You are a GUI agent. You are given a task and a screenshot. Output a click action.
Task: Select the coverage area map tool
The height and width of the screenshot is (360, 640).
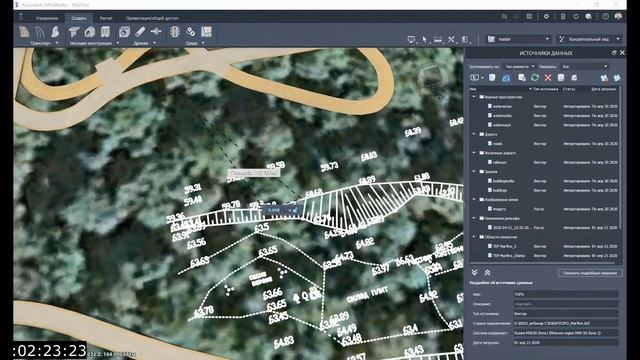206,31
